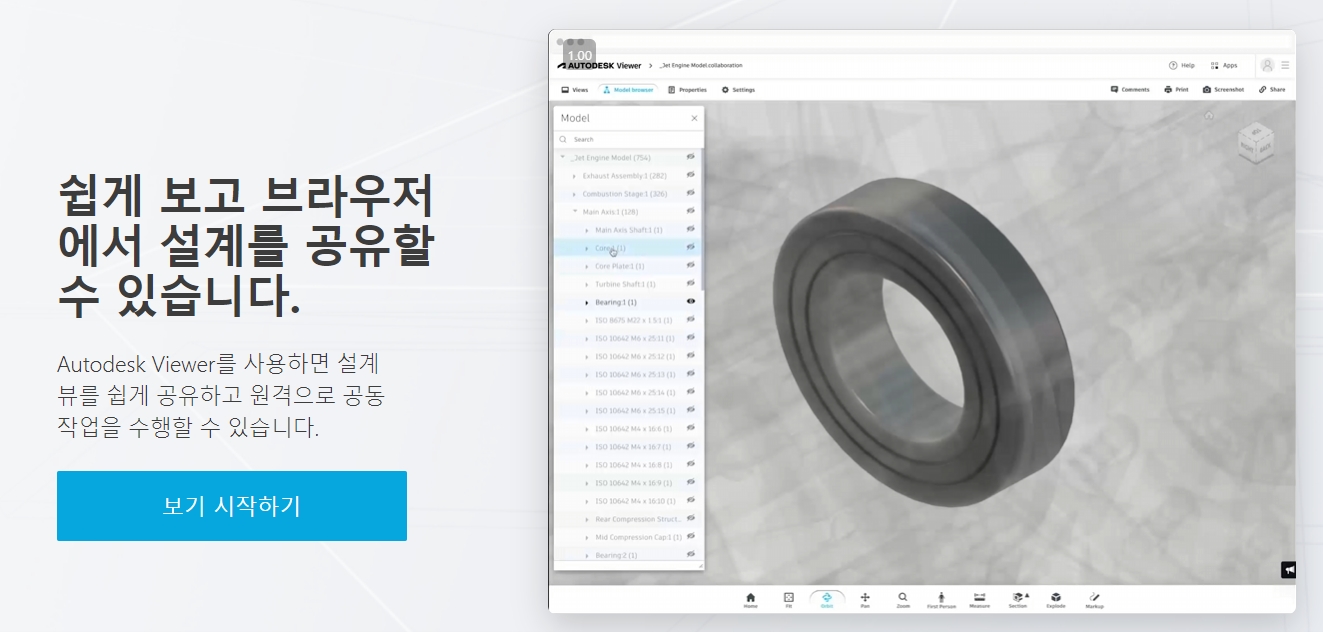Open the Markup tool

pyautogui.click(x=1094, y=600)
